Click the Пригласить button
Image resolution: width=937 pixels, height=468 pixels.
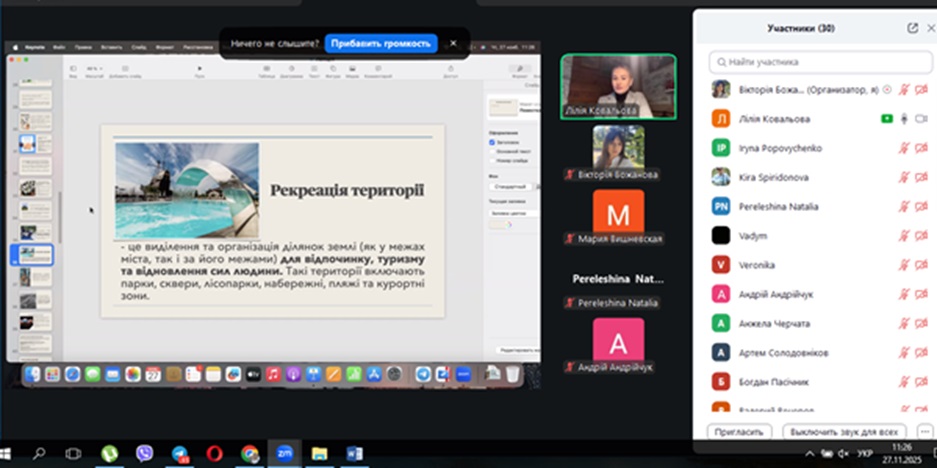pyautogui.click(x=740, y=432)
